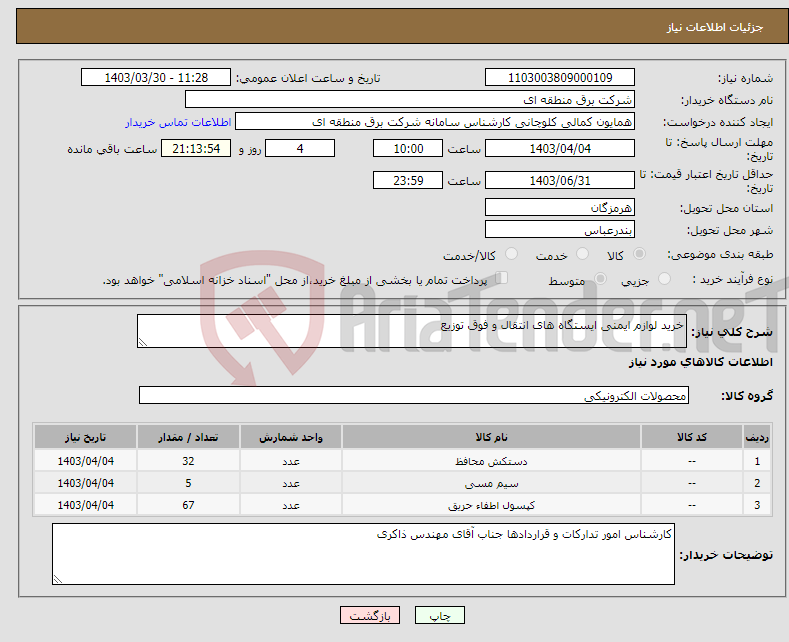Click the price validity date 1403/06/31 field
The width and height of the screenshot is (789, 642).
560,180
